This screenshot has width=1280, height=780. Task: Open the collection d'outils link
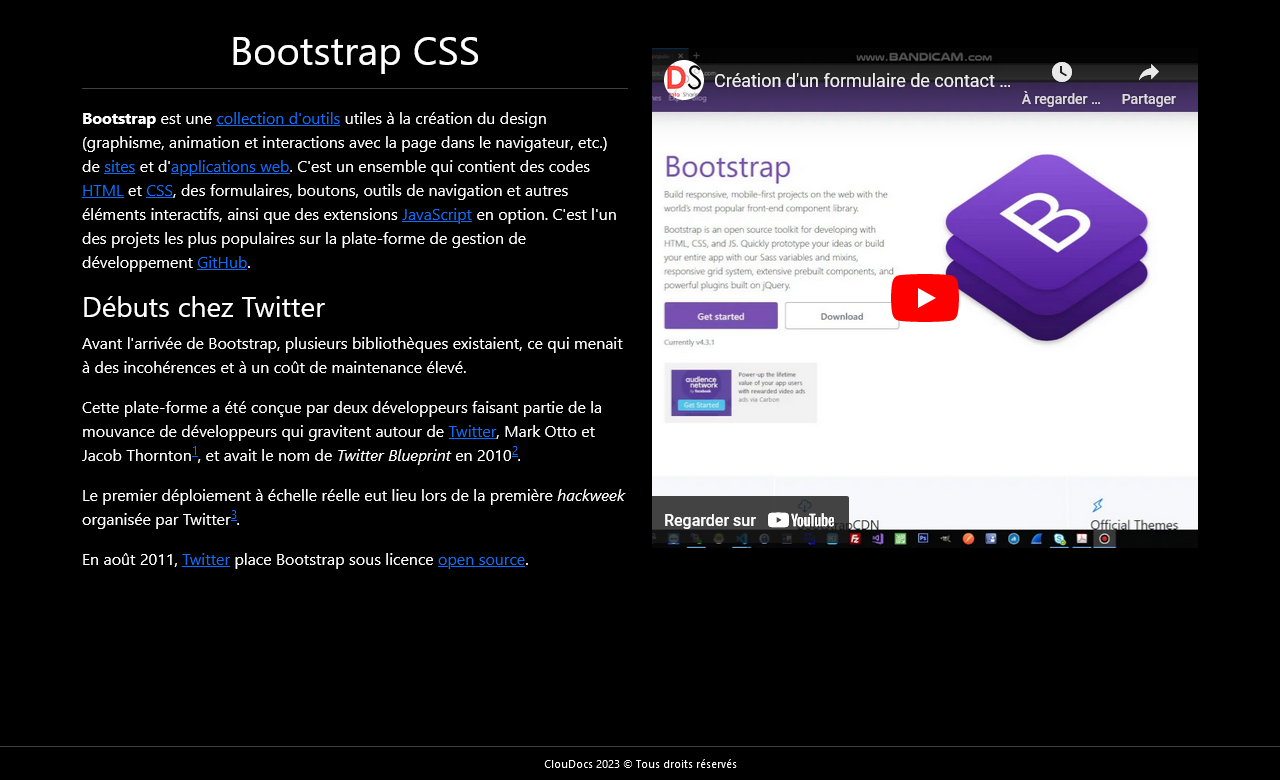278,118
